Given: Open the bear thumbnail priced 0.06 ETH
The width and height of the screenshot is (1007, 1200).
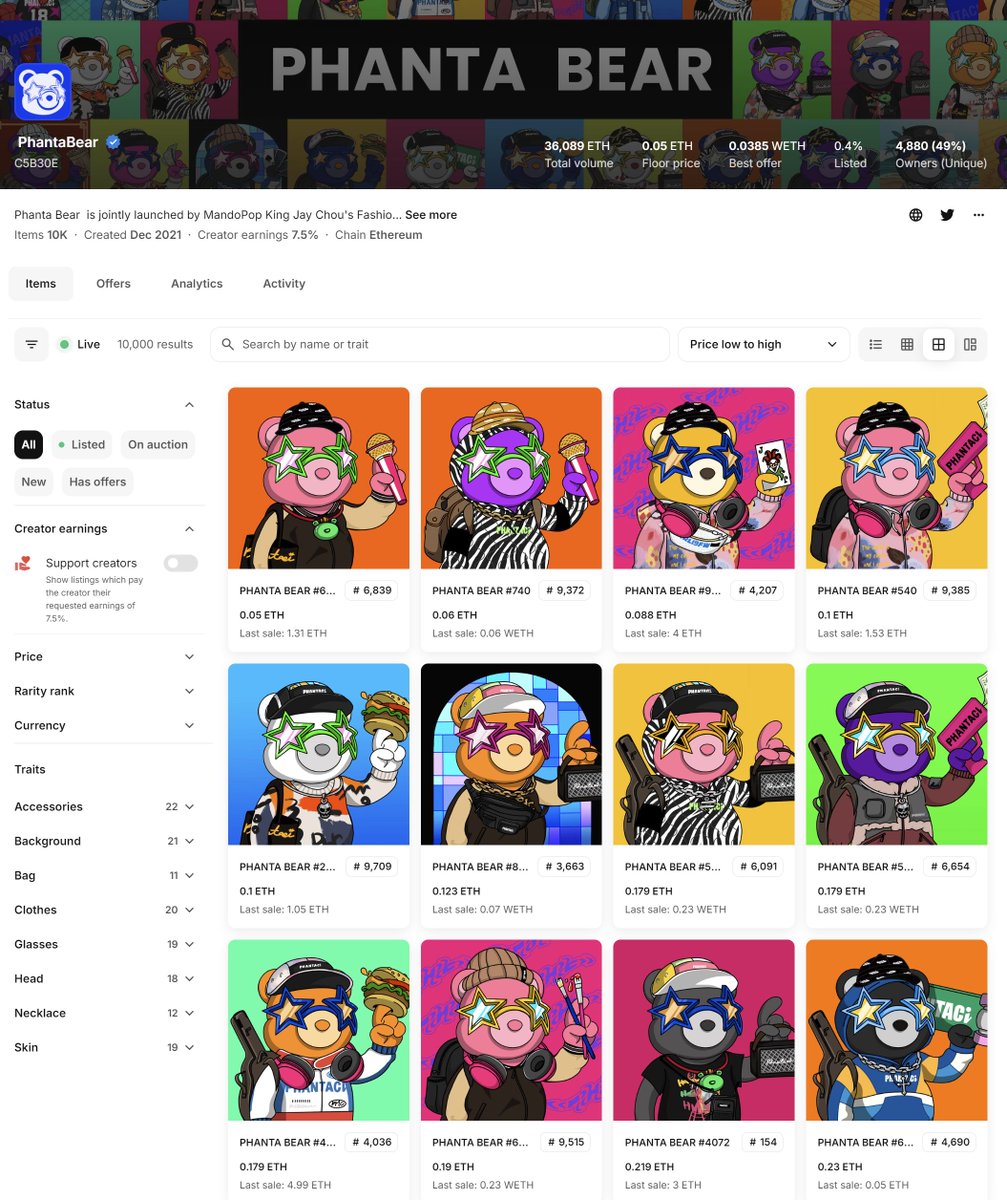Looking at the screenshot, I should pos(511,478).
